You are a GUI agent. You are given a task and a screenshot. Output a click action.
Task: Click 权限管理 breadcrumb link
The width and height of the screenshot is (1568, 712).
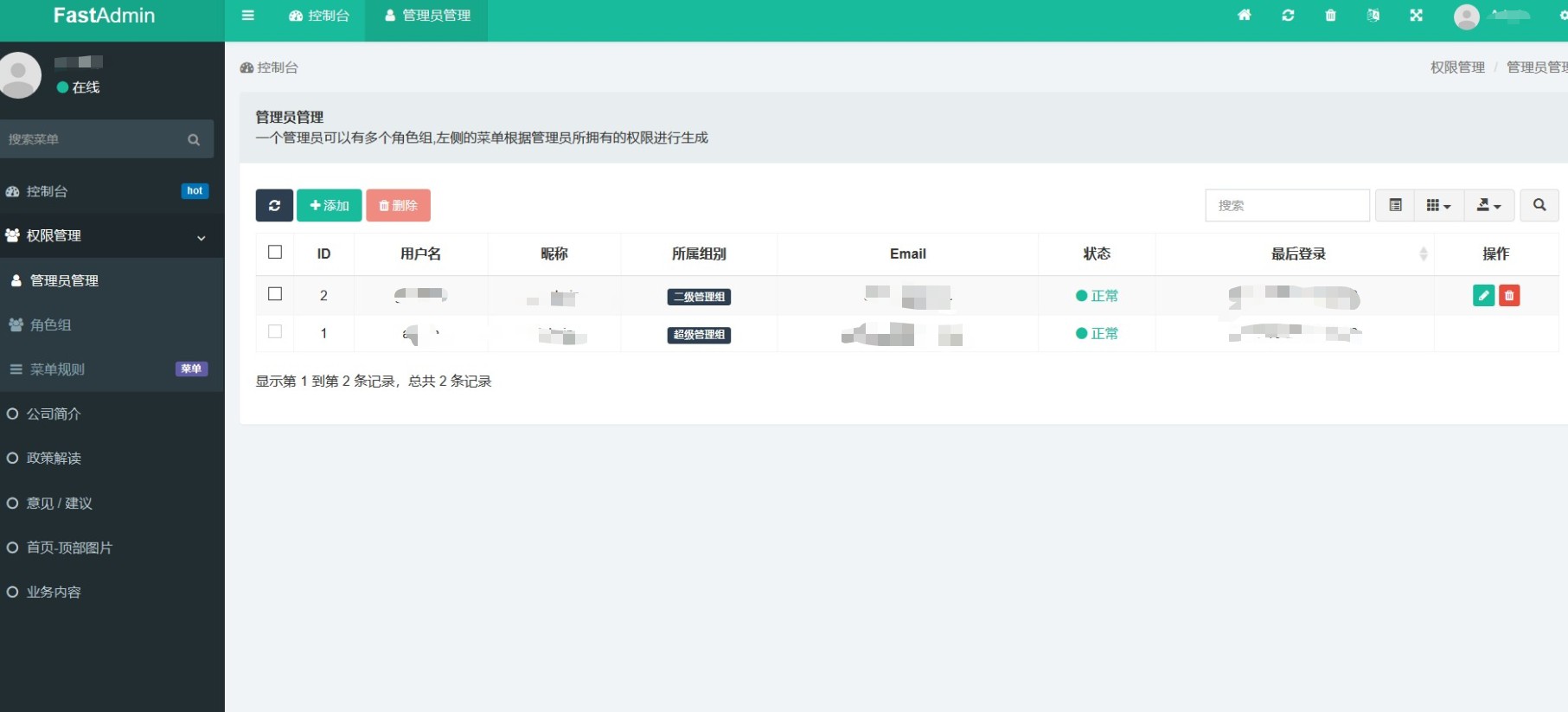[1457, 67]
